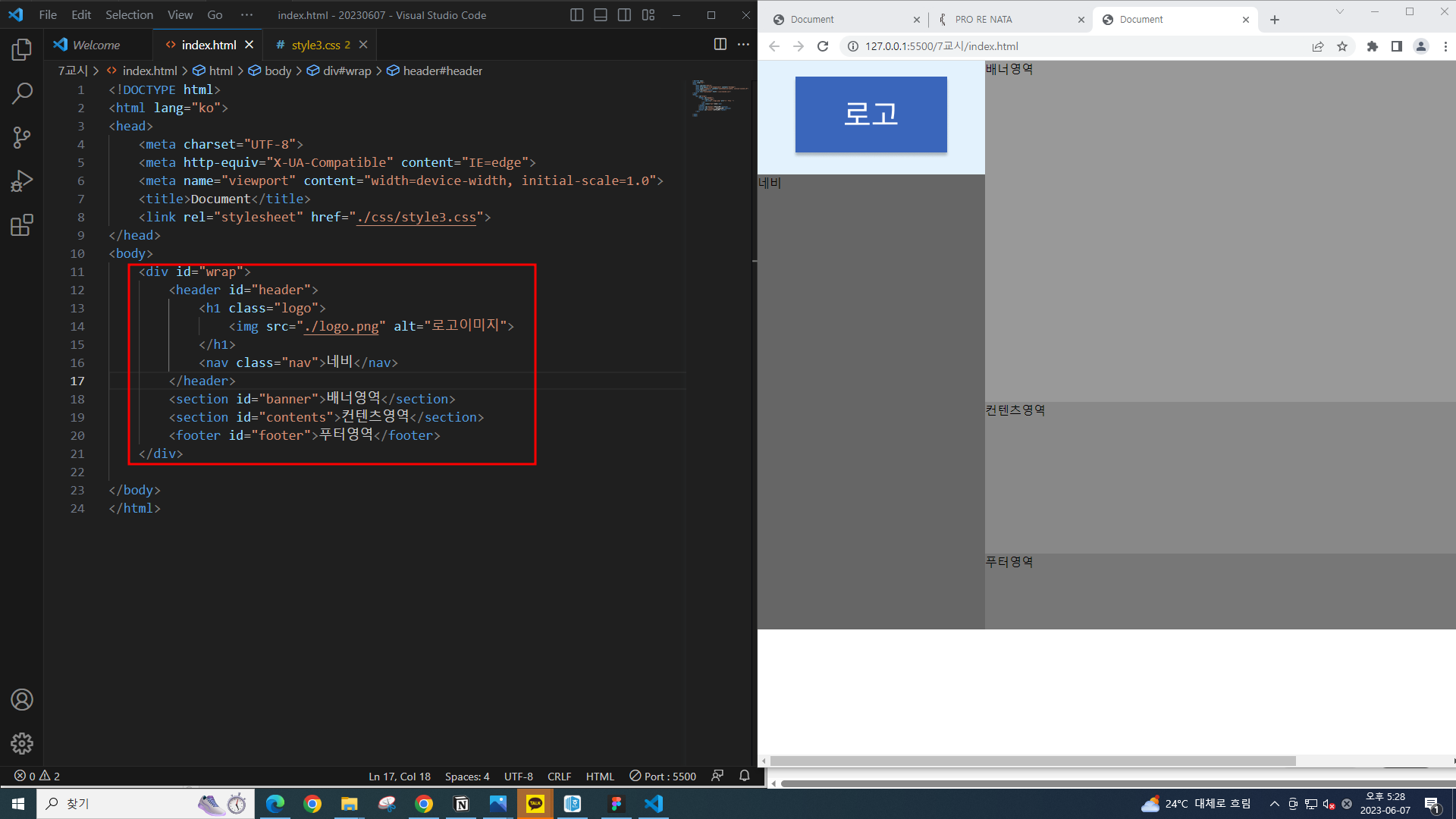Open the Search view in activity bar
Viewport: 1456px width, 819px height.
pos(22,94)
